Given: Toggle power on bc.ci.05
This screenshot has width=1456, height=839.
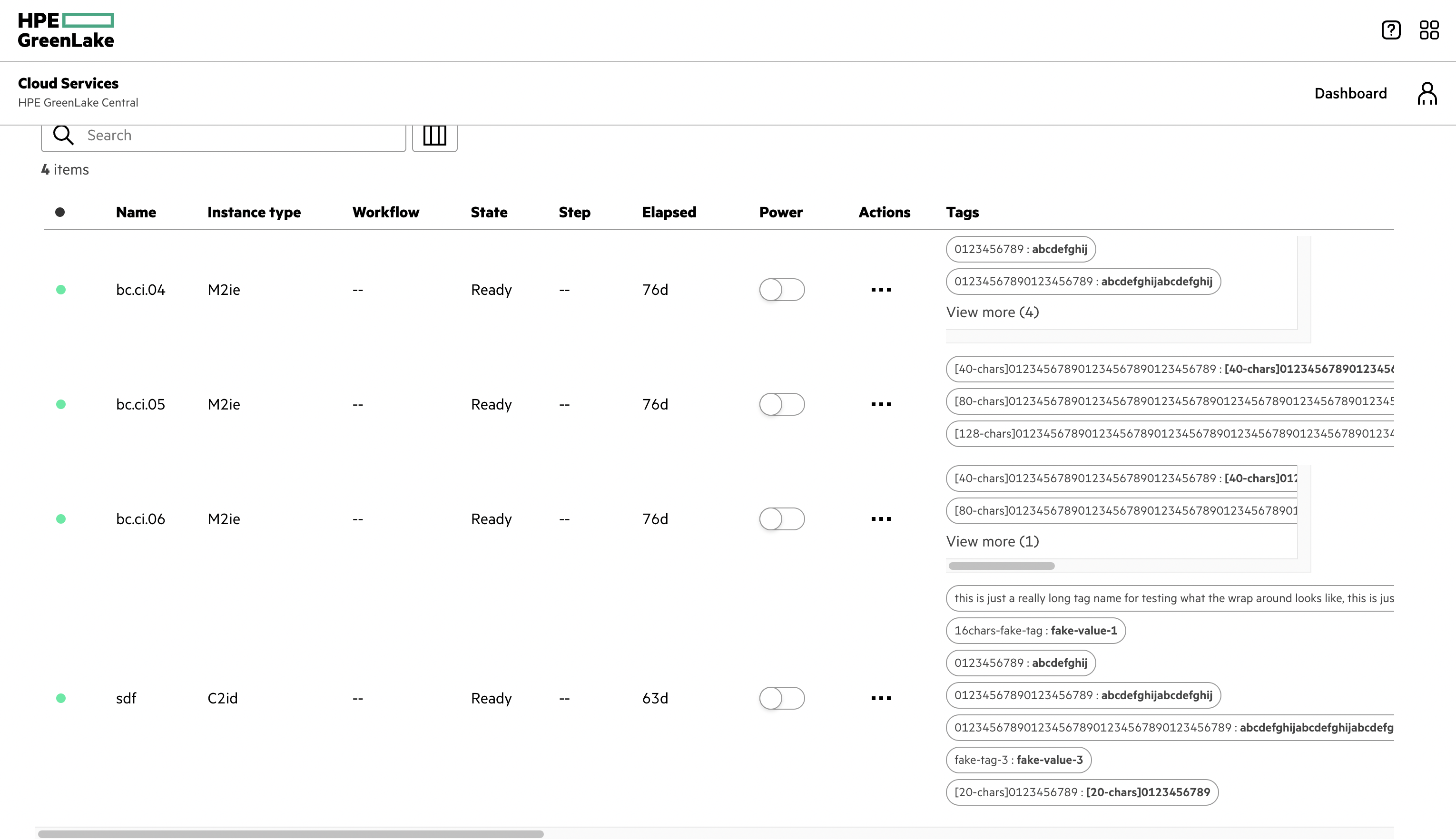Looking at the screenshot, I should 782,404.
